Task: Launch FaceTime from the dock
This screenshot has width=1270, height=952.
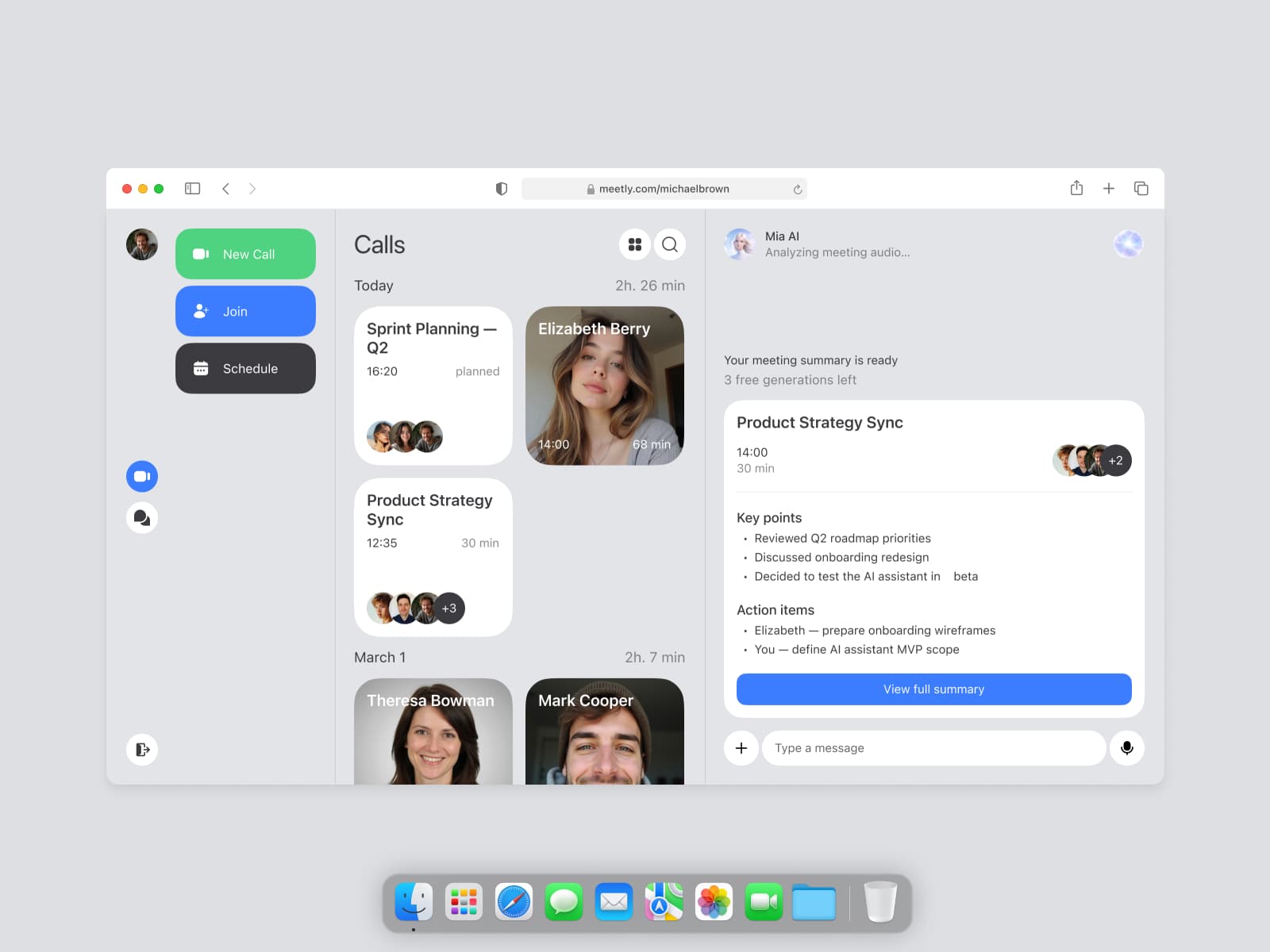Action: pos(764,902)
